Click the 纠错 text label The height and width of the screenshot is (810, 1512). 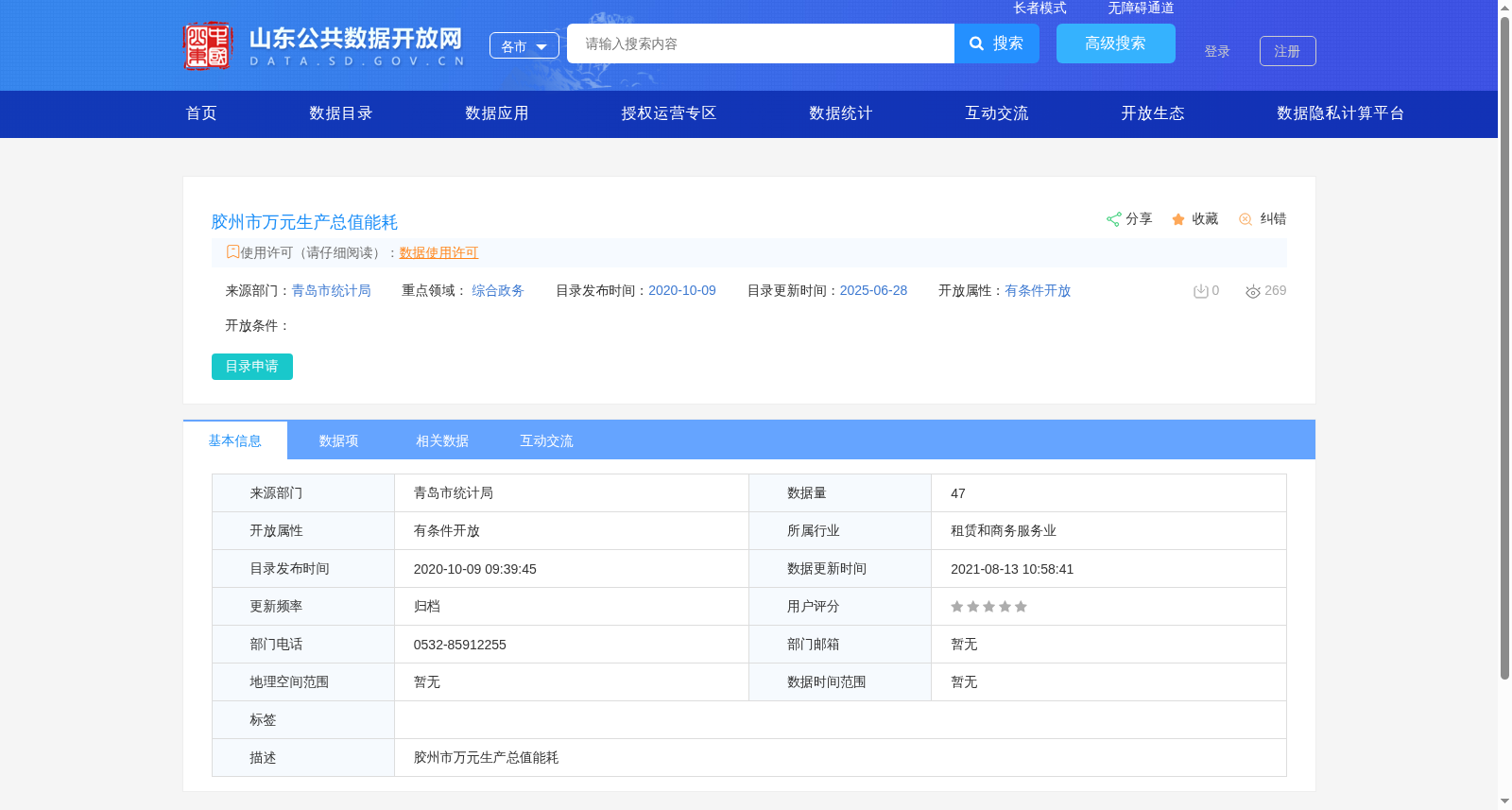click(x=1273, y=218)
